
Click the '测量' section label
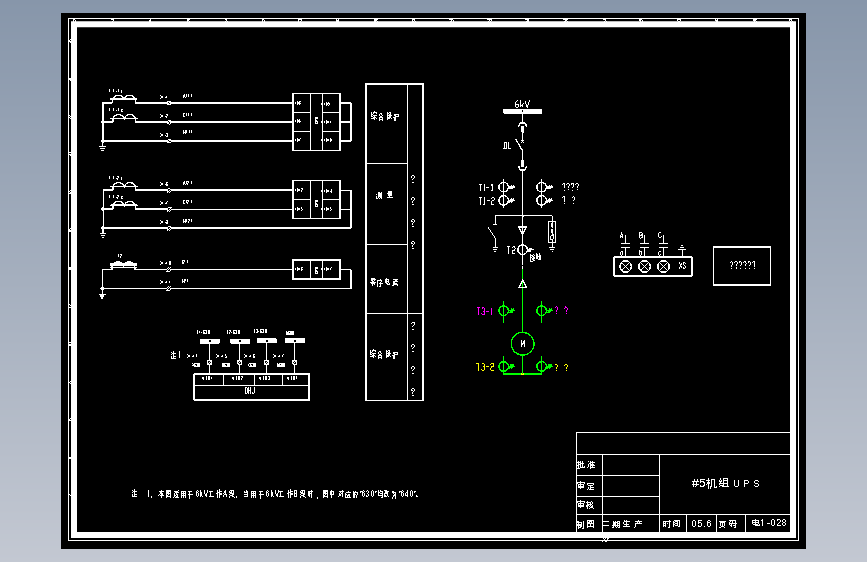384,195
